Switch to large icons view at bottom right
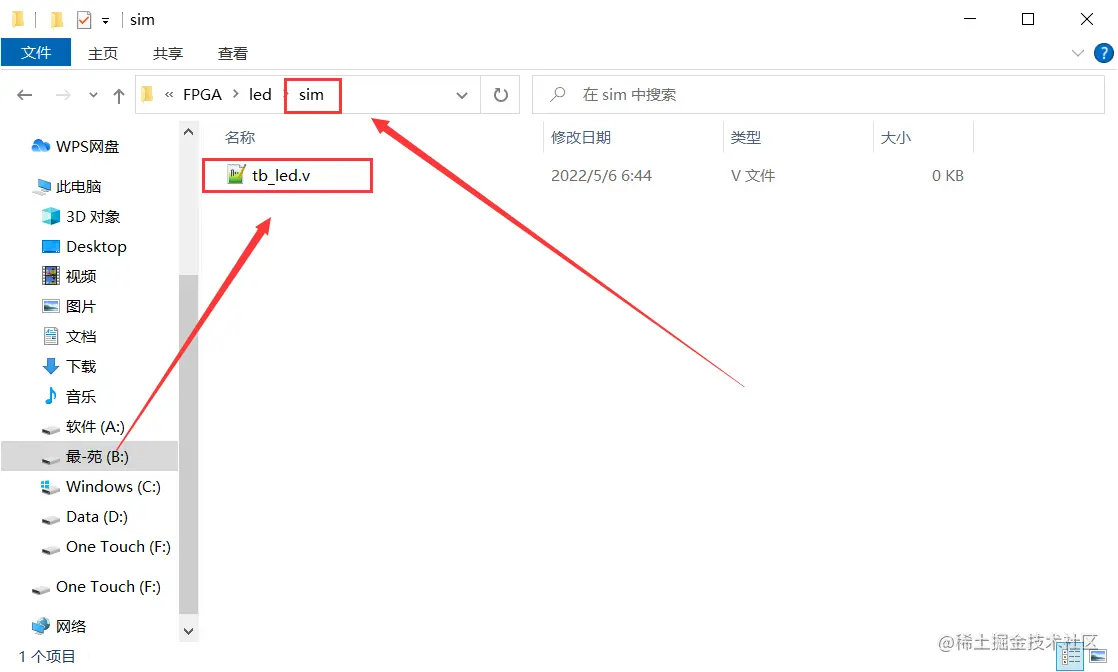The width and height of the screenshot is (1118, 672). pyautogui.click(x=1097, y=656)
